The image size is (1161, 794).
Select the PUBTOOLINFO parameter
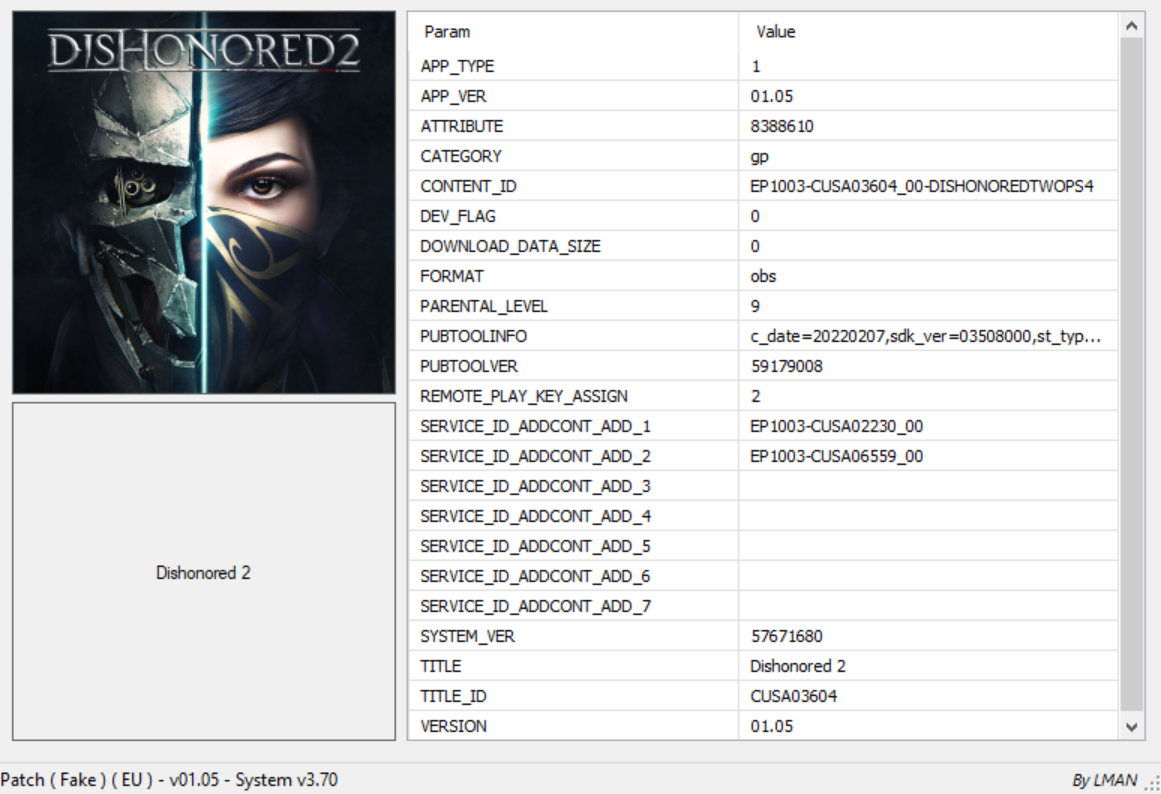click(473, 336)
